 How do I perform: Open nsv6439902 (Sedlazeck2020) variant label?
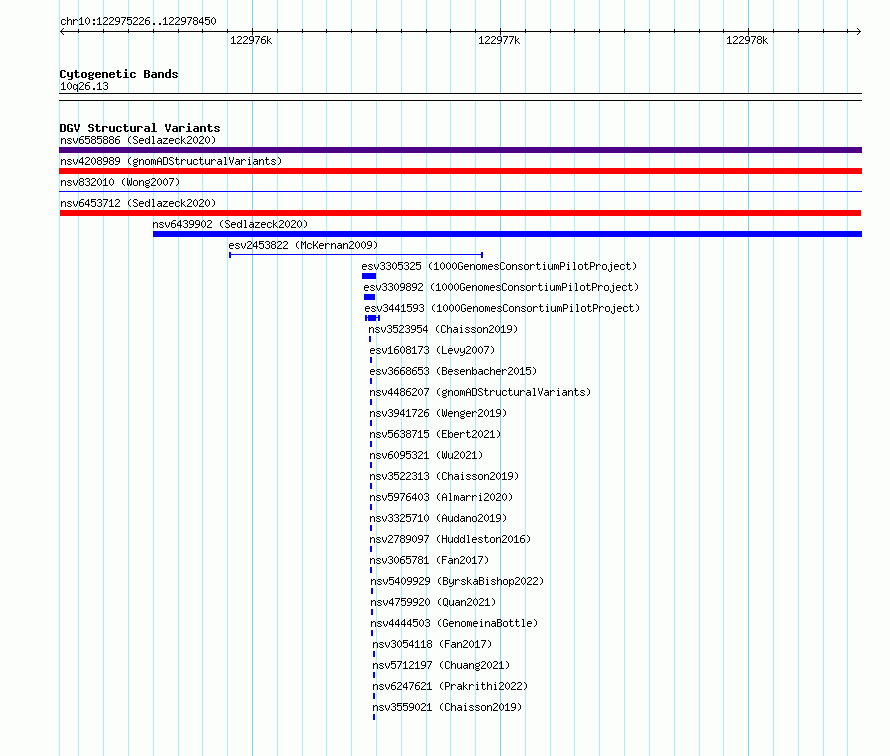pos(230,224)
